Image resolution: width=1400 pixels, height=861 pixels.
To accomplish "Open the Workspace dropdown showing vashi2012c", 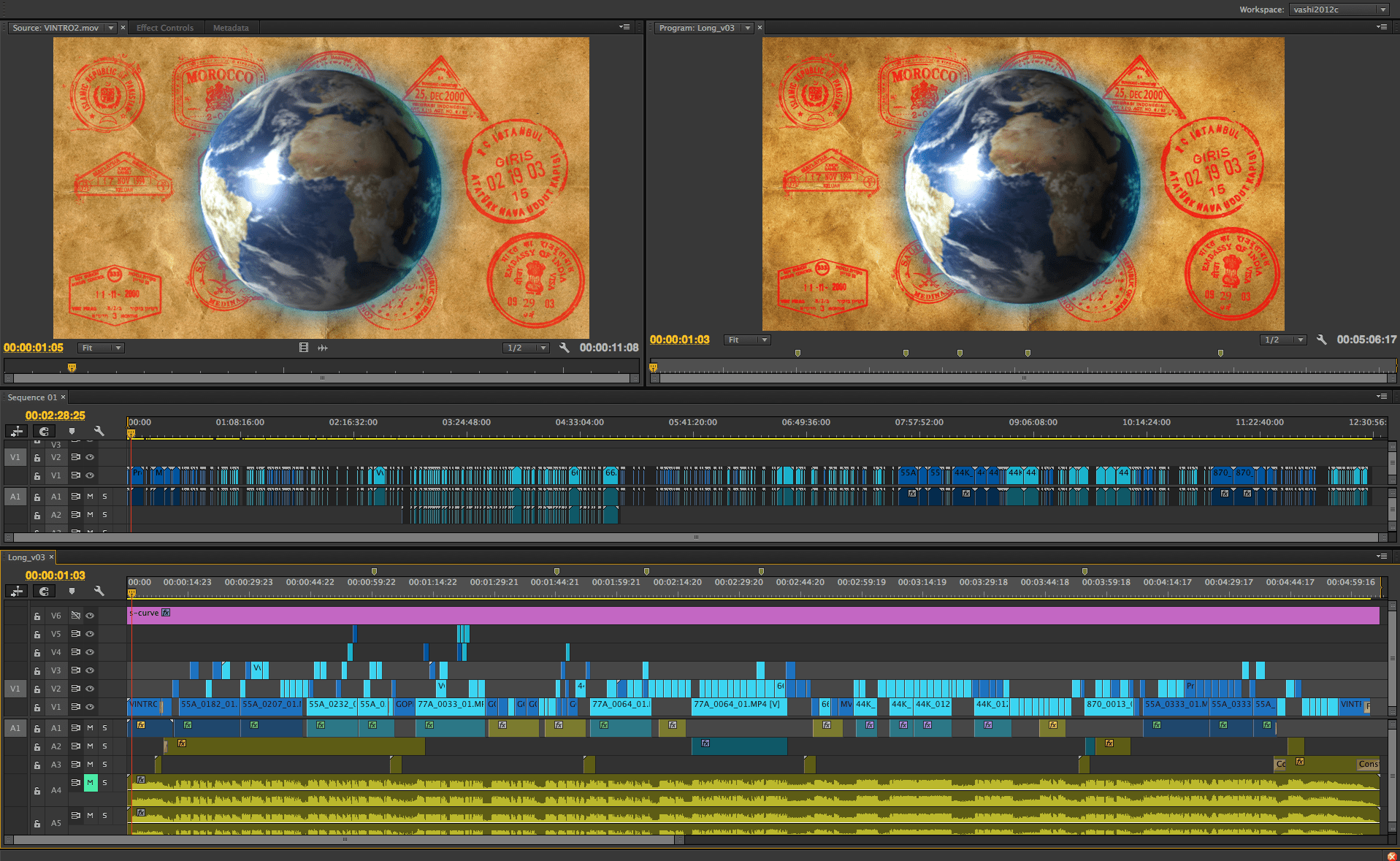I will pyautogui.click(x=1339, y=9).
